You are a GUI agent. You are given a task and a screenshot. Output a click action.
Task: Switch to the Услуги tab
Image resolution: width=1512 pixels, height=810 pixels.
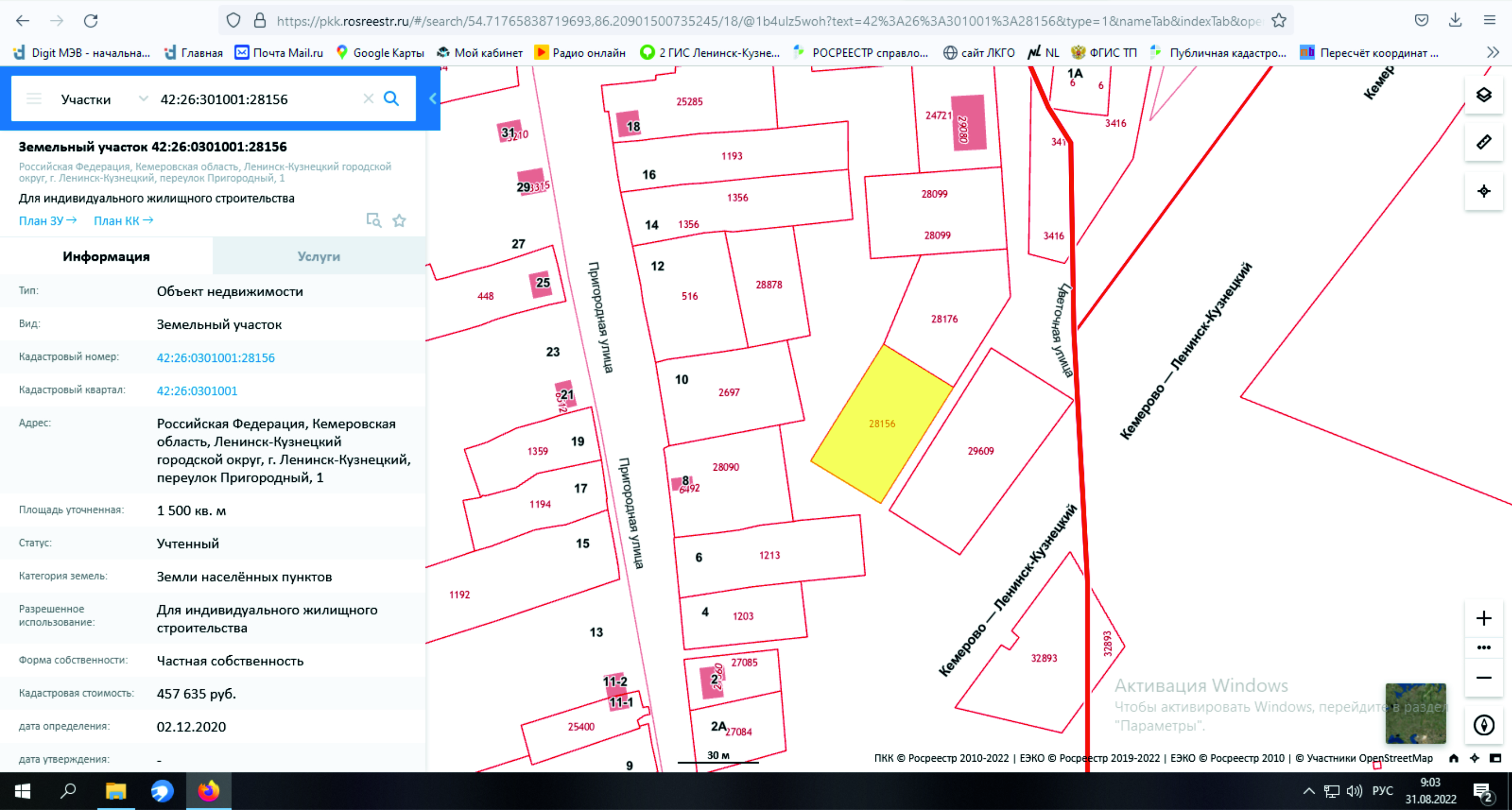point(318,256)
